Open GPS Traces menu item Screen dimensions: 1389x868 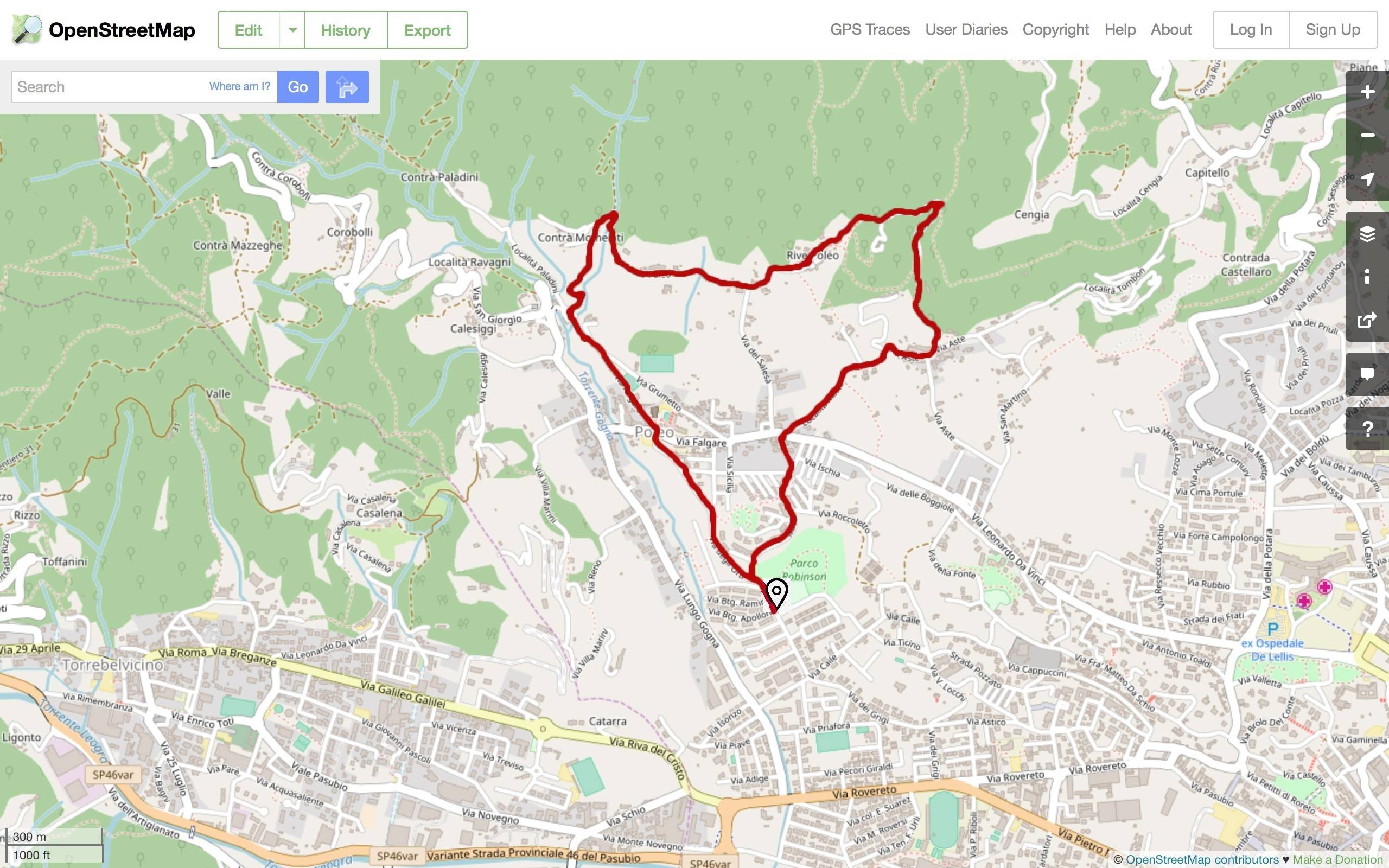[x=870, y=30]
